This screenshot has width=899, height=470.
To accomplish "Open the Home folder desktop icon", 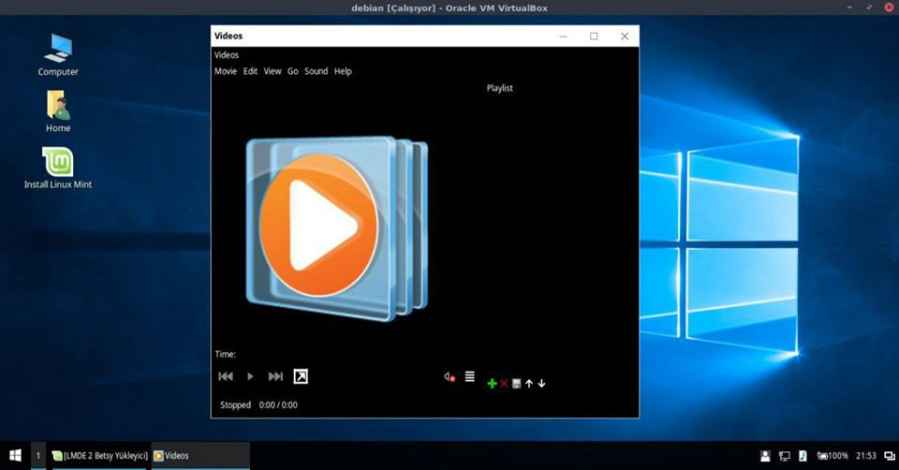I will click(58, 111).
